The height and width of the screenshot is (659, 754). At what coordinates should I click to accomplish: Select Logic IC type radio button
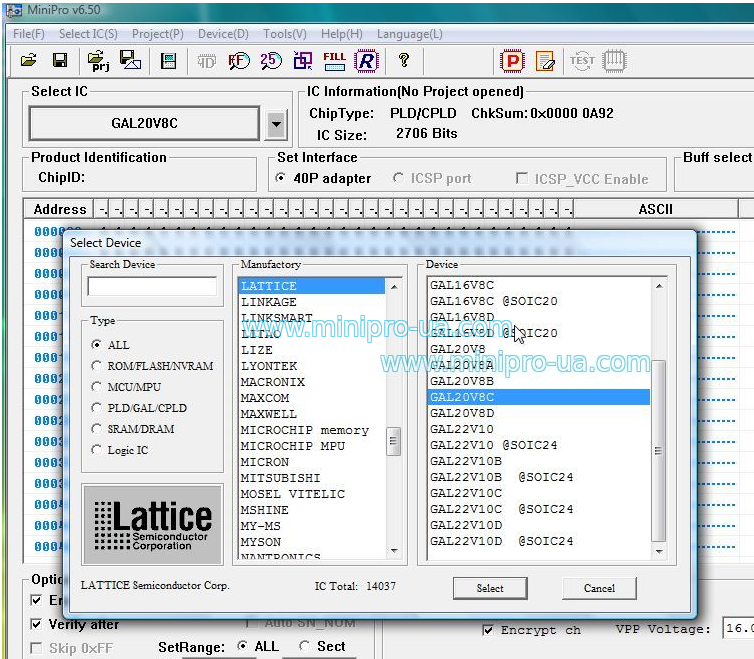pos(97,450)
